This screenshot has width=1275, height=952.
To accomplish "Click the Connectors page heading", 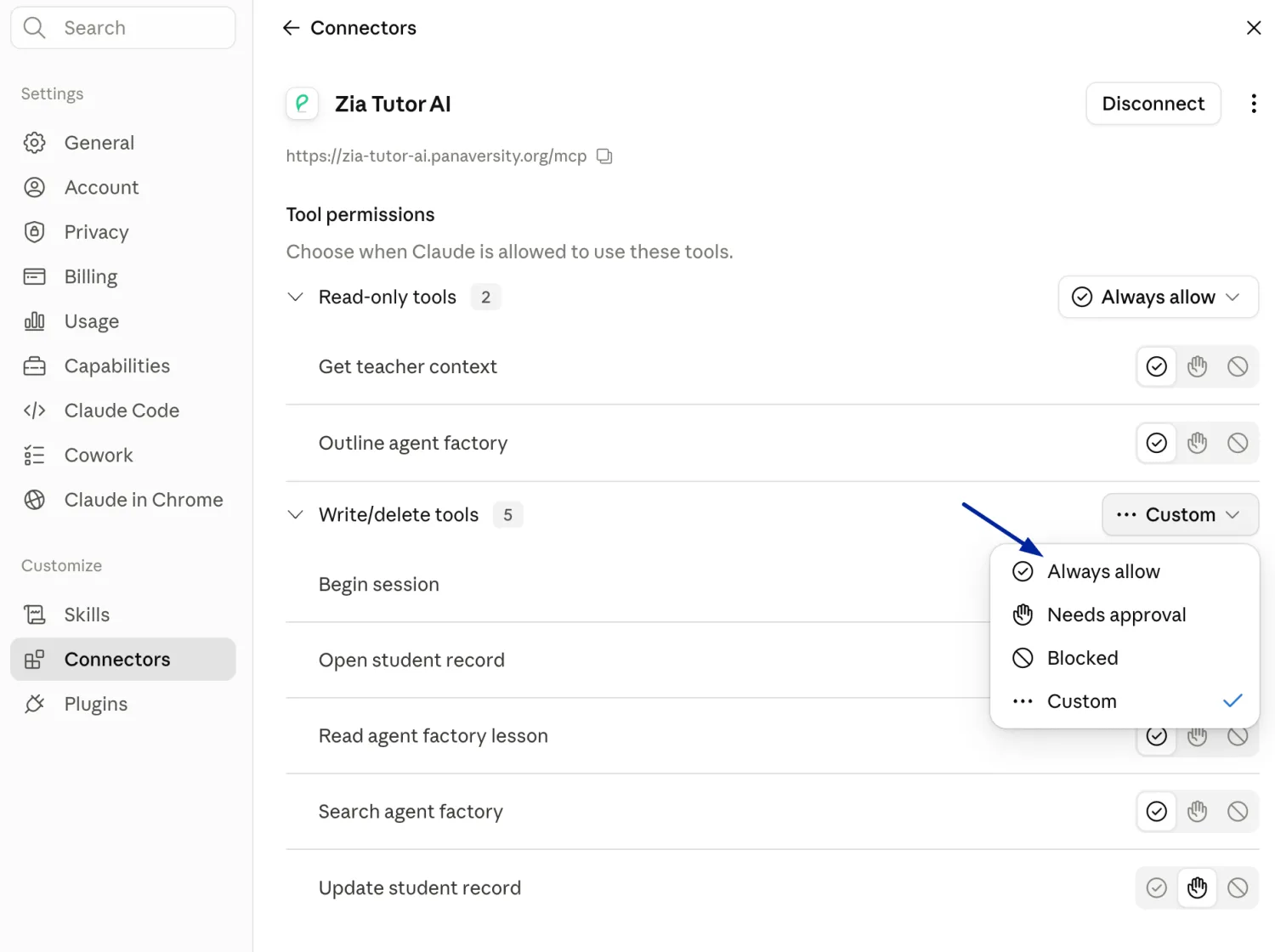I will 364,28.
